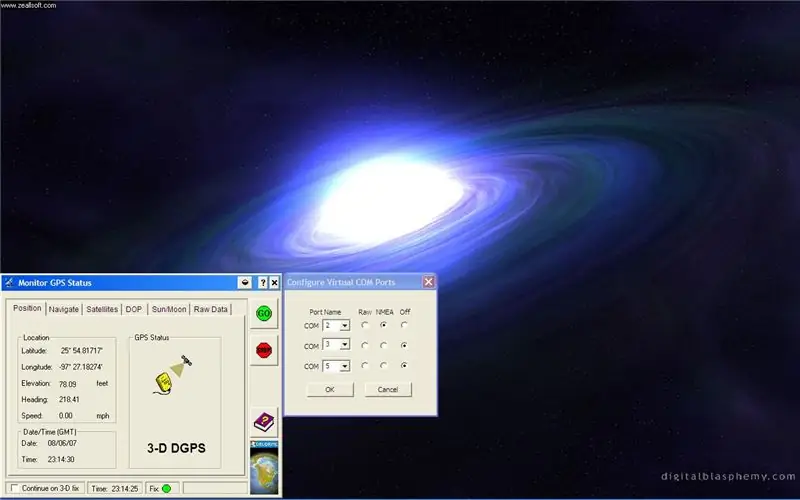The height and width of the screenshot is (500, 800).
Task: Click the DeLorme globe map icon
Action: [264, 467]
